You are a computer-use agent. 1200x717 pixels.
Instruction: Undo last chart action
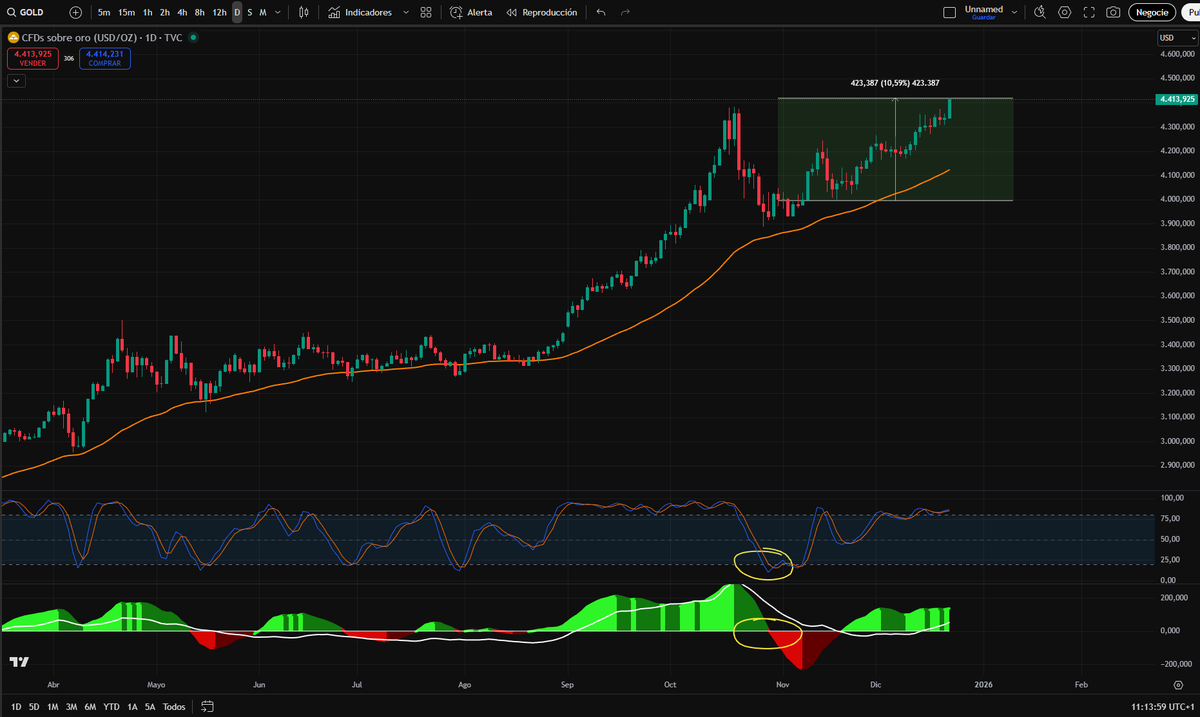(x=600, y=12)
